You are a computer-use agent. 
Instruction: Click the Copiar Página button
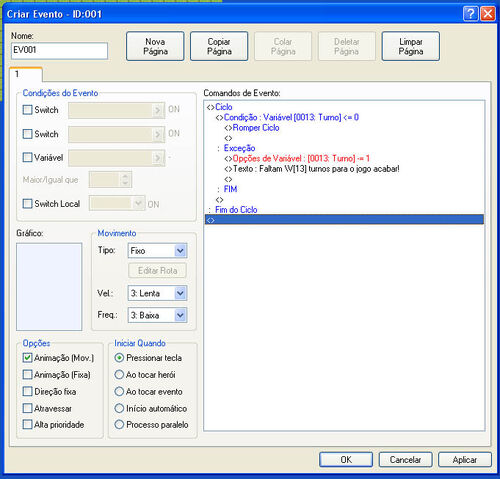coord(219,46)
